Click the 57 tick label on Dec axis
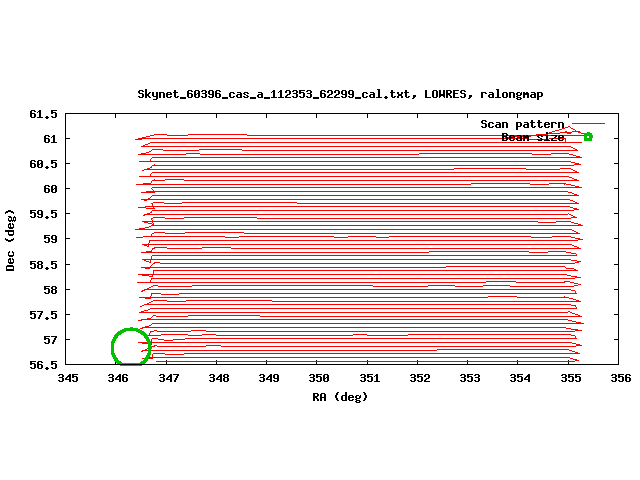The width and height of the screenshot is (640, 480). [x=50, y=340]
